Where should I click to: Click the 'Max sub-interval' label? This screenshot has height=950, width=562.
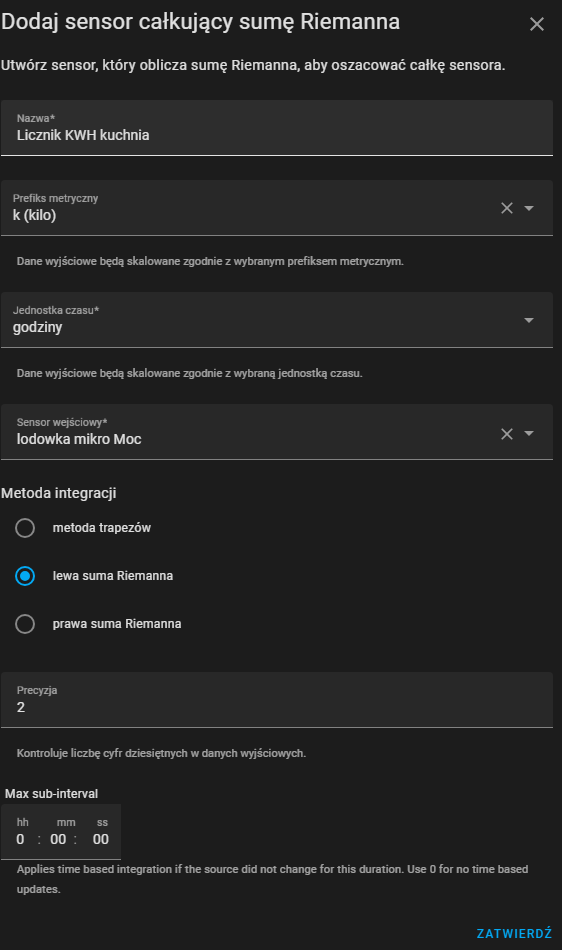coord(51,794)
